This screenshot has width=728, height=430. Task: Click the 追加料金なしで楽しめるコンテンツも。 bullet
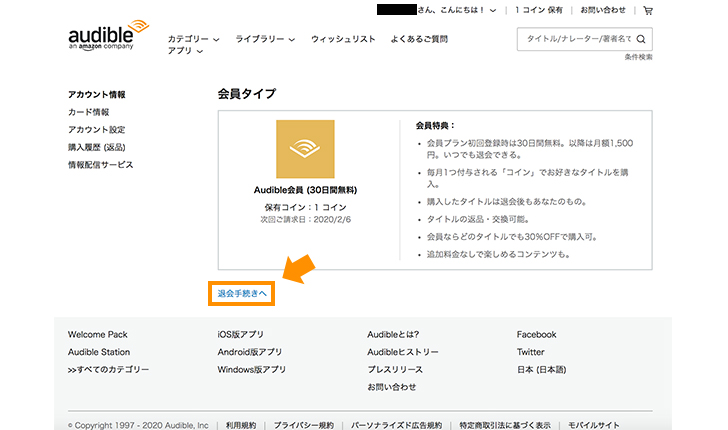pyautogui.click(x=498, y=254)
